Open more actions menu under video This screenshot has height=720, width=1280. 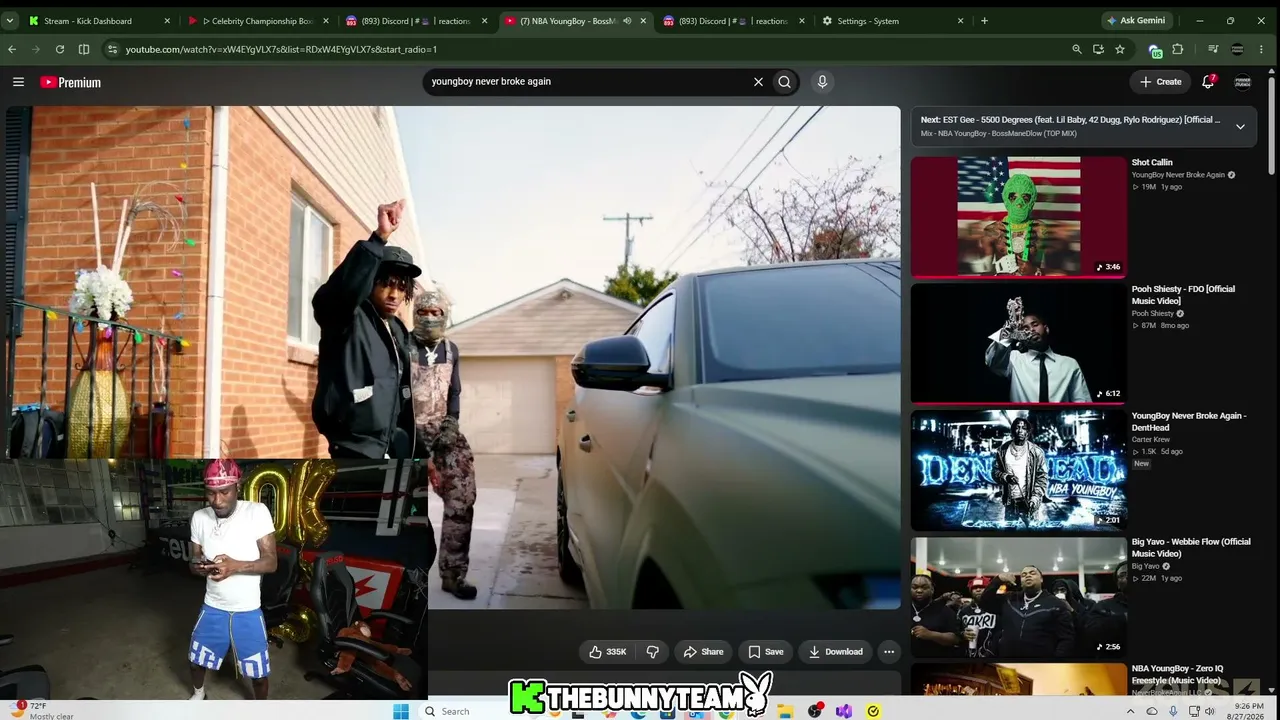[x=888, y=652]
